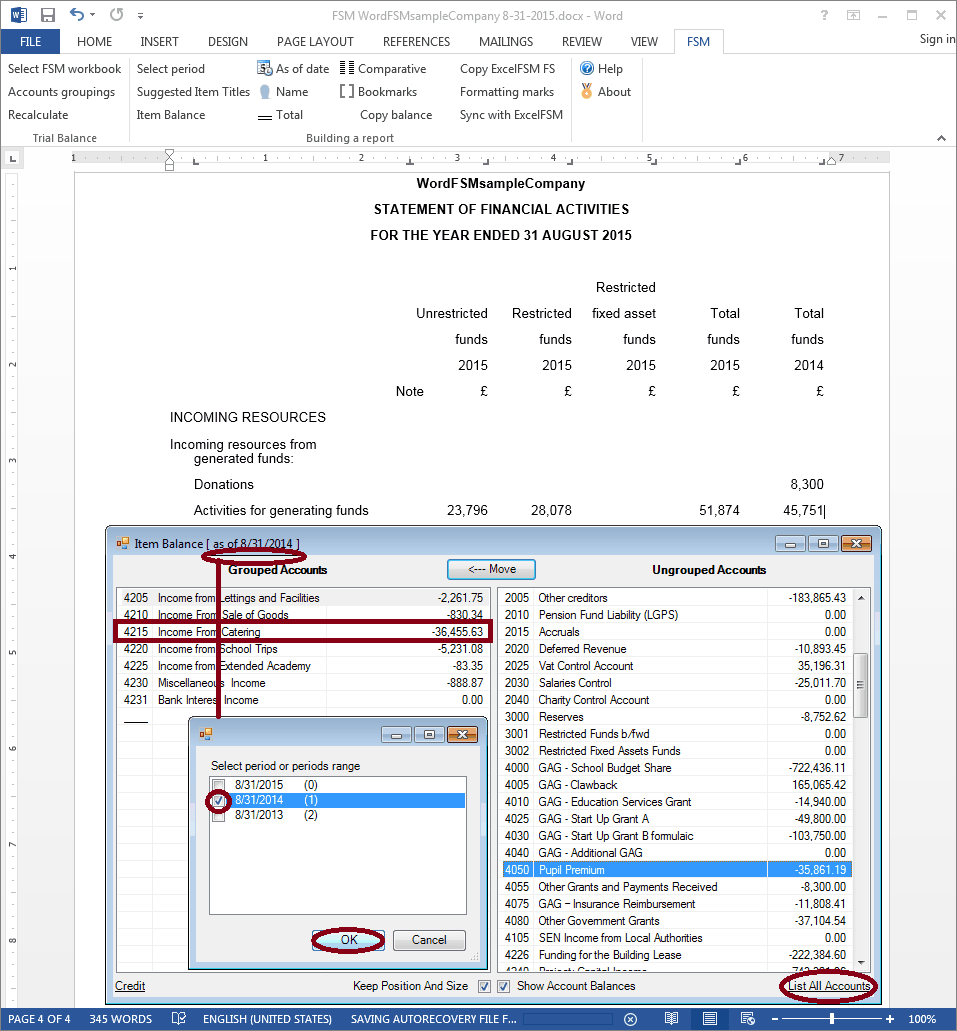Click the Name icon in FSM ribbon
This screenshot has width=957, height=1031.
click(264, 92)
